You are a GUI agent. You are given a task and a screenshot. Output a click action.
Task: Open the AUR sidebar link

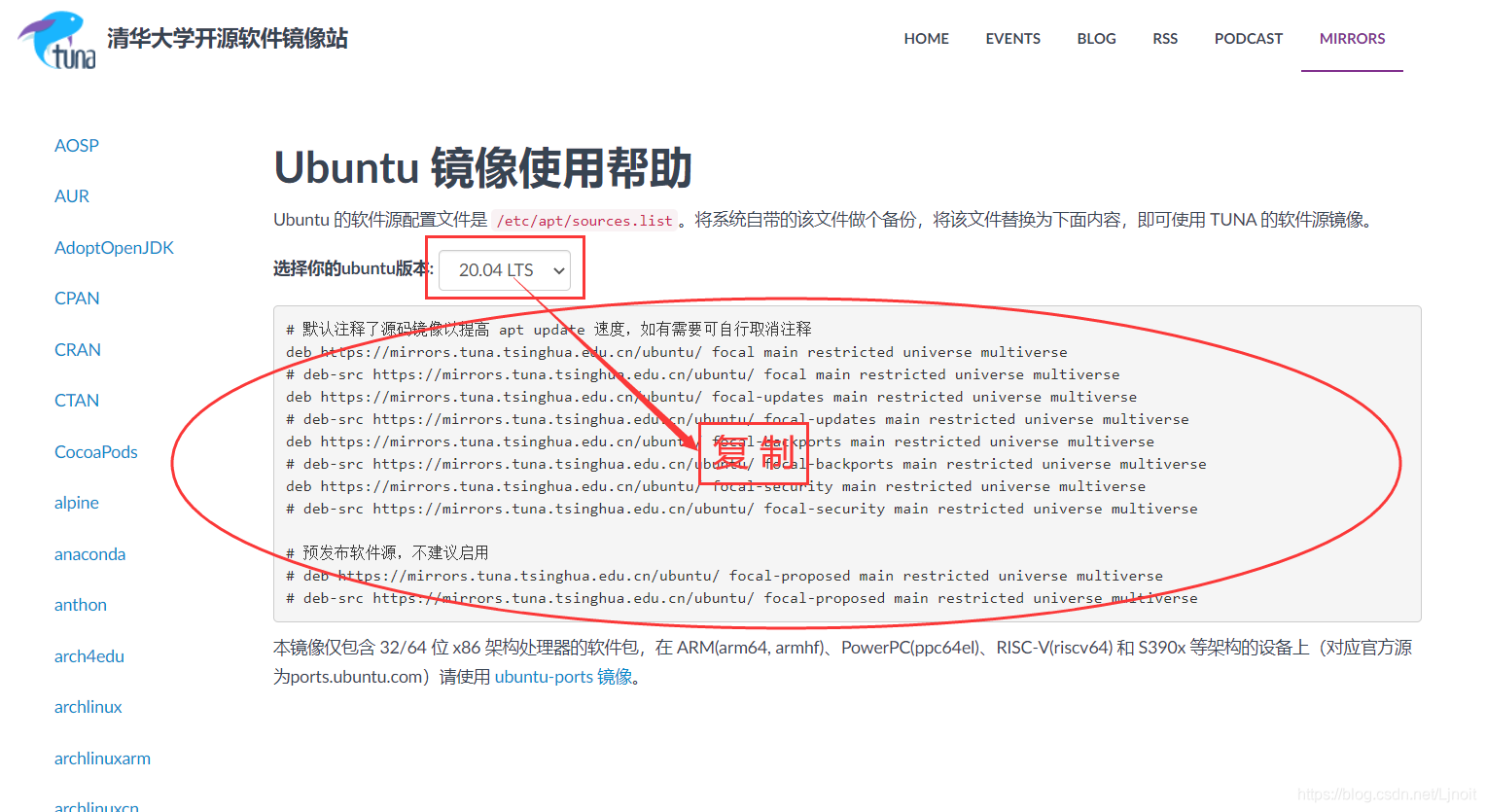click(x=72, y=196)
